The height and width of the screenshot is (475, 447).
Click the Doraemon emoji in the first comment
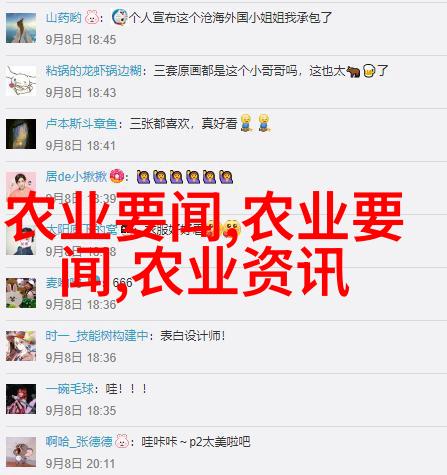click(x=119, y=17)
